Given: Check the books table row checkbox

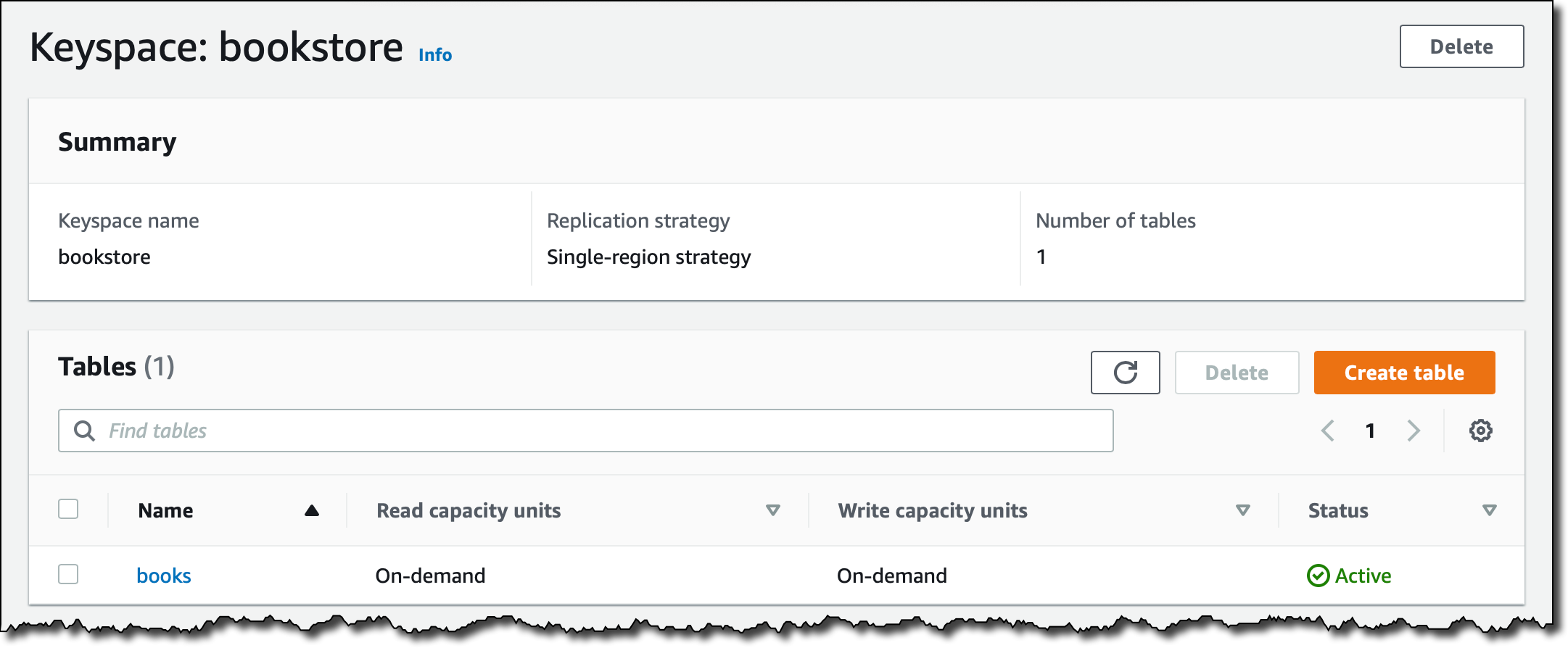Looking at the screenshot, I should [x=68, y=574].
